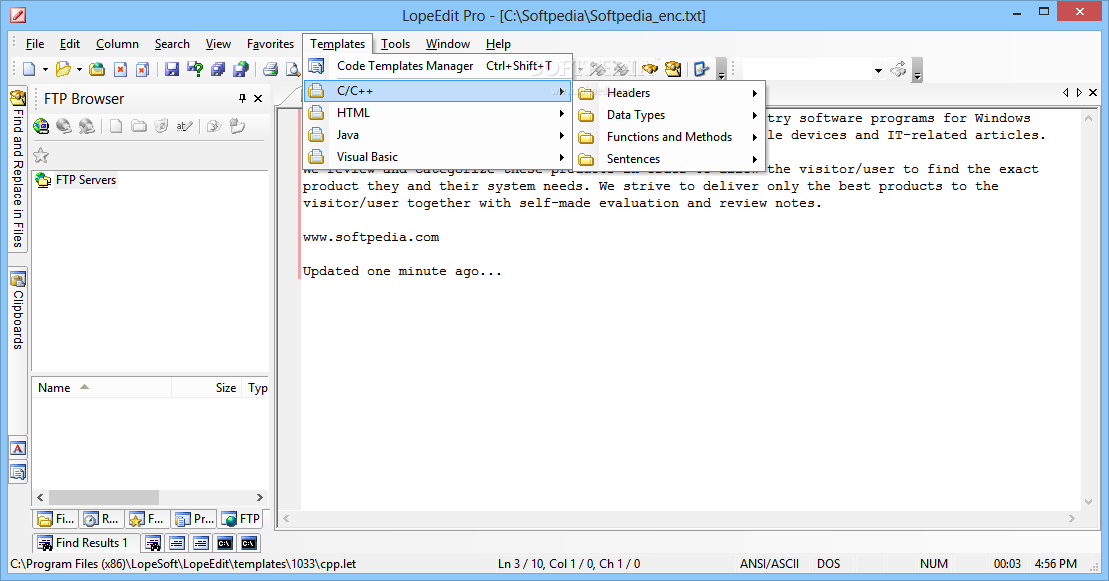
Task: Click the binoculars Find icon in toolbar
Action: (649, 69)
